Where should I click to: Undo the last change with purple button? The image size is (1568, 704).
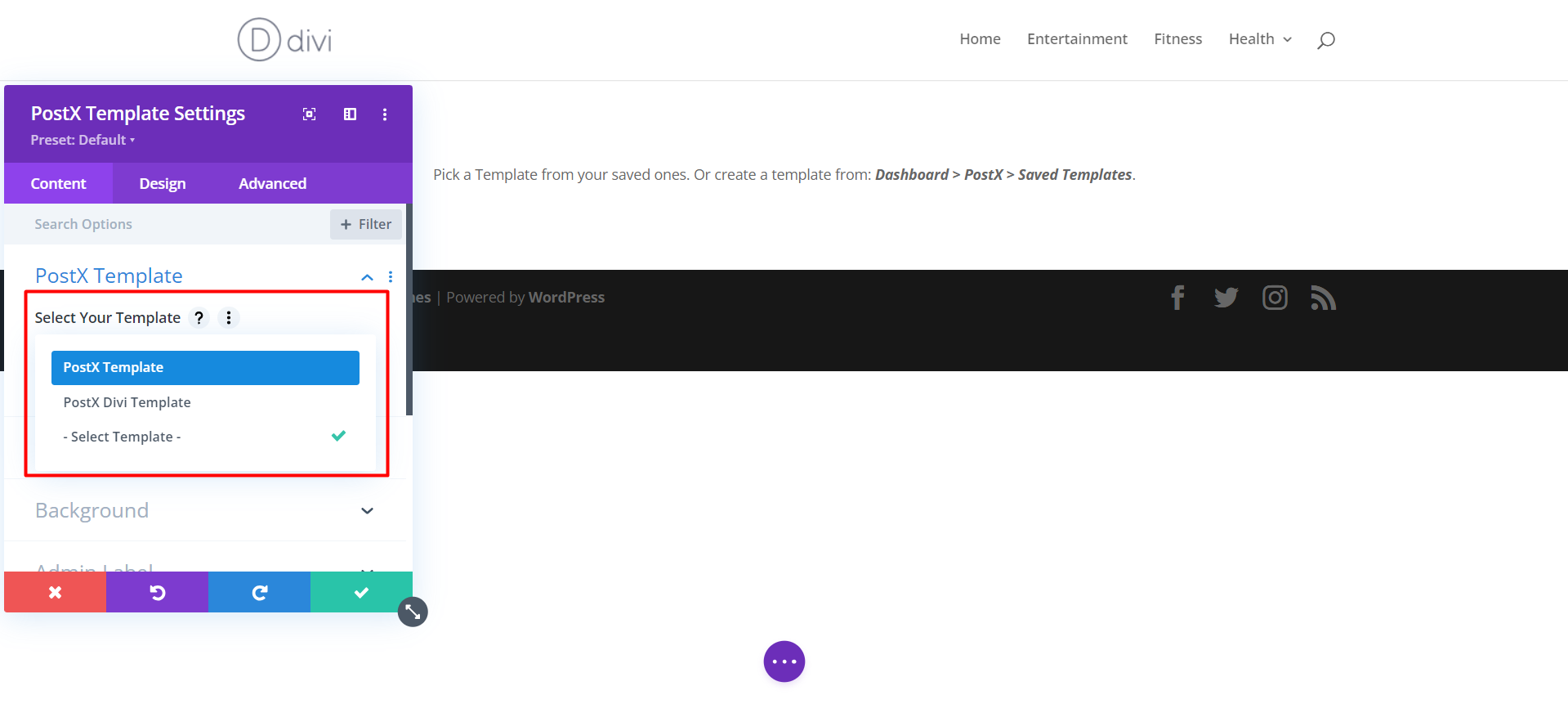tap(157, 592)
